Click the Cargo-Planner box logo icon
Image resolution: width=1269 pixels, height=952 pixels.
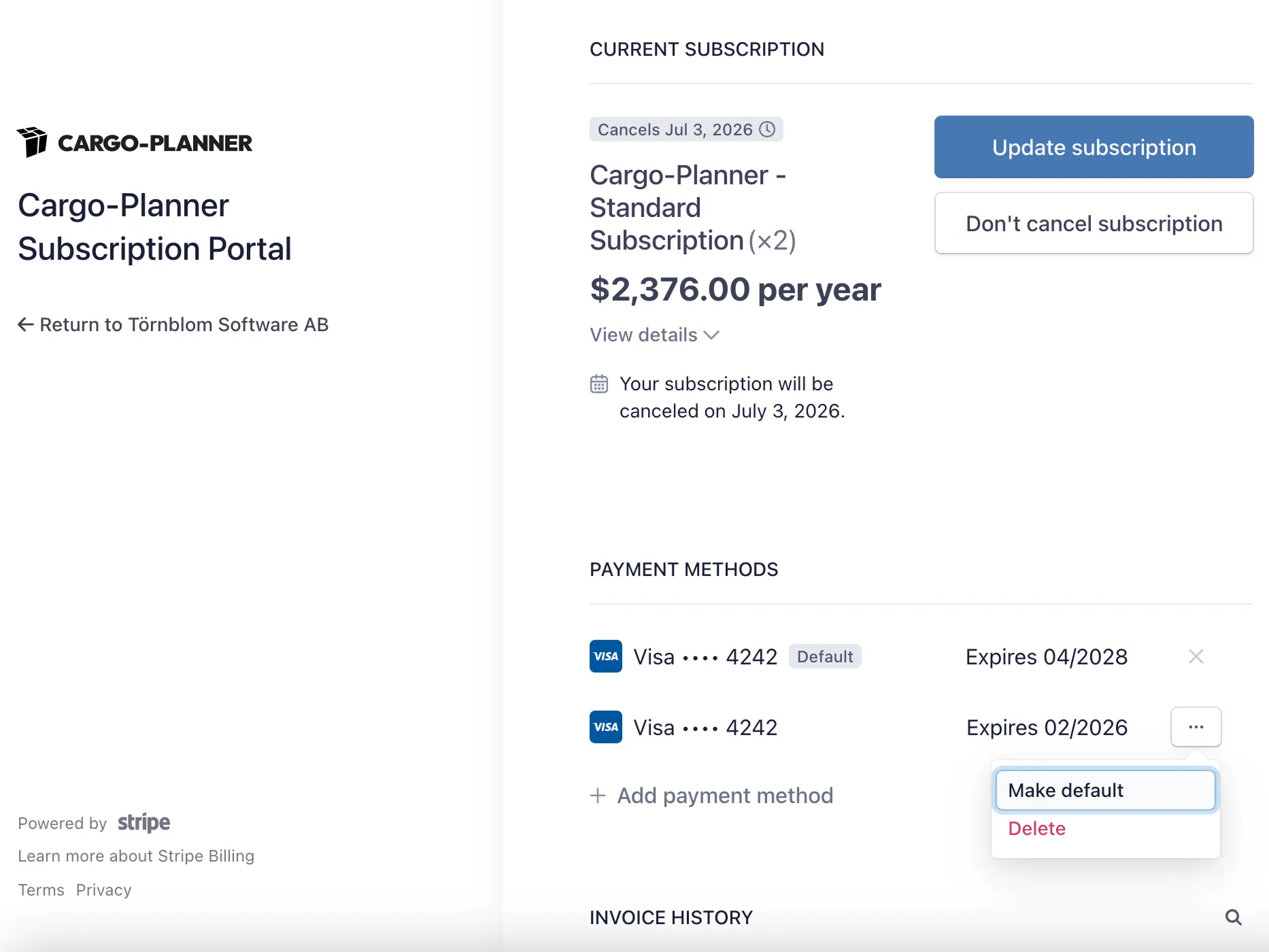click(x=32, y=141)
